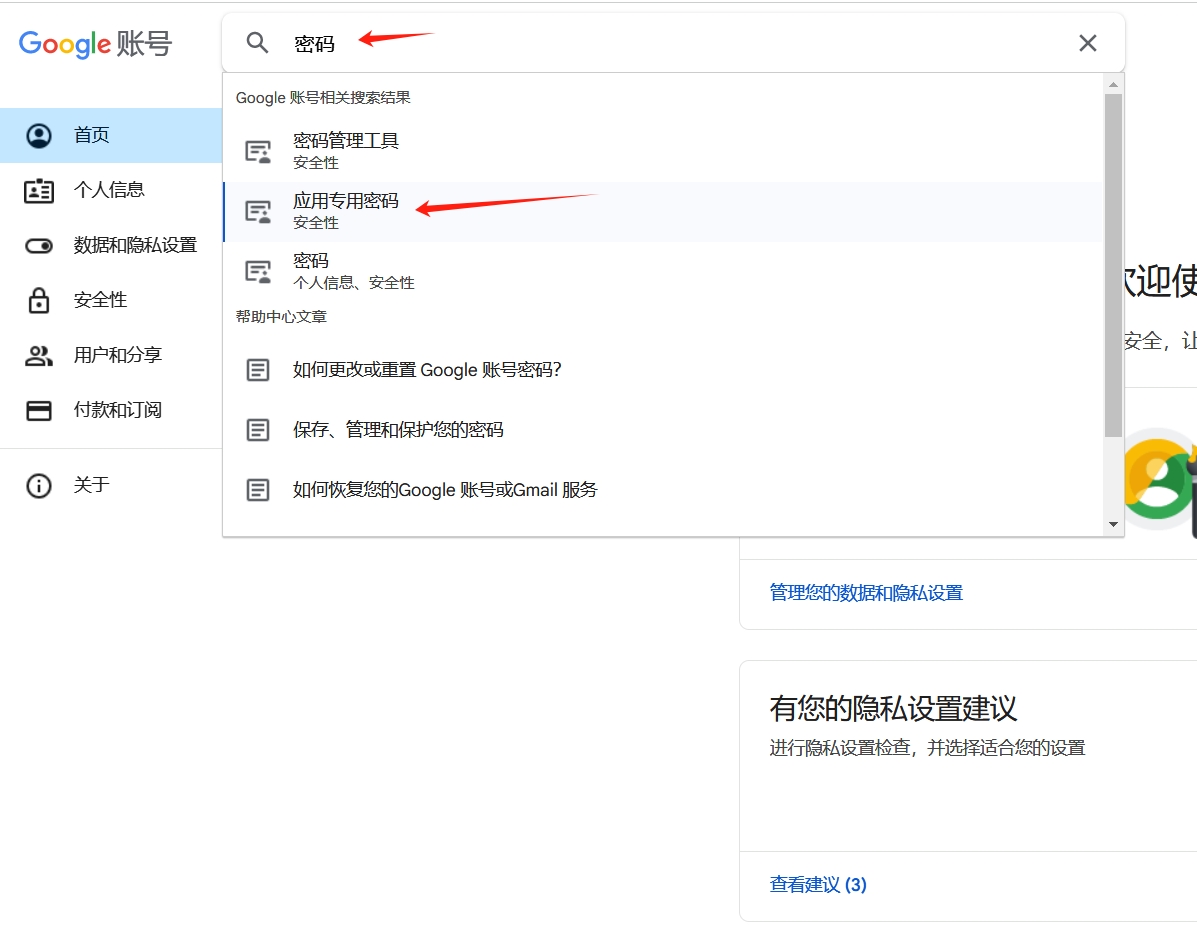1197x949 pixels.
Task: Click the 付款和订阅 credit card icon
Action: pos(39,411)
